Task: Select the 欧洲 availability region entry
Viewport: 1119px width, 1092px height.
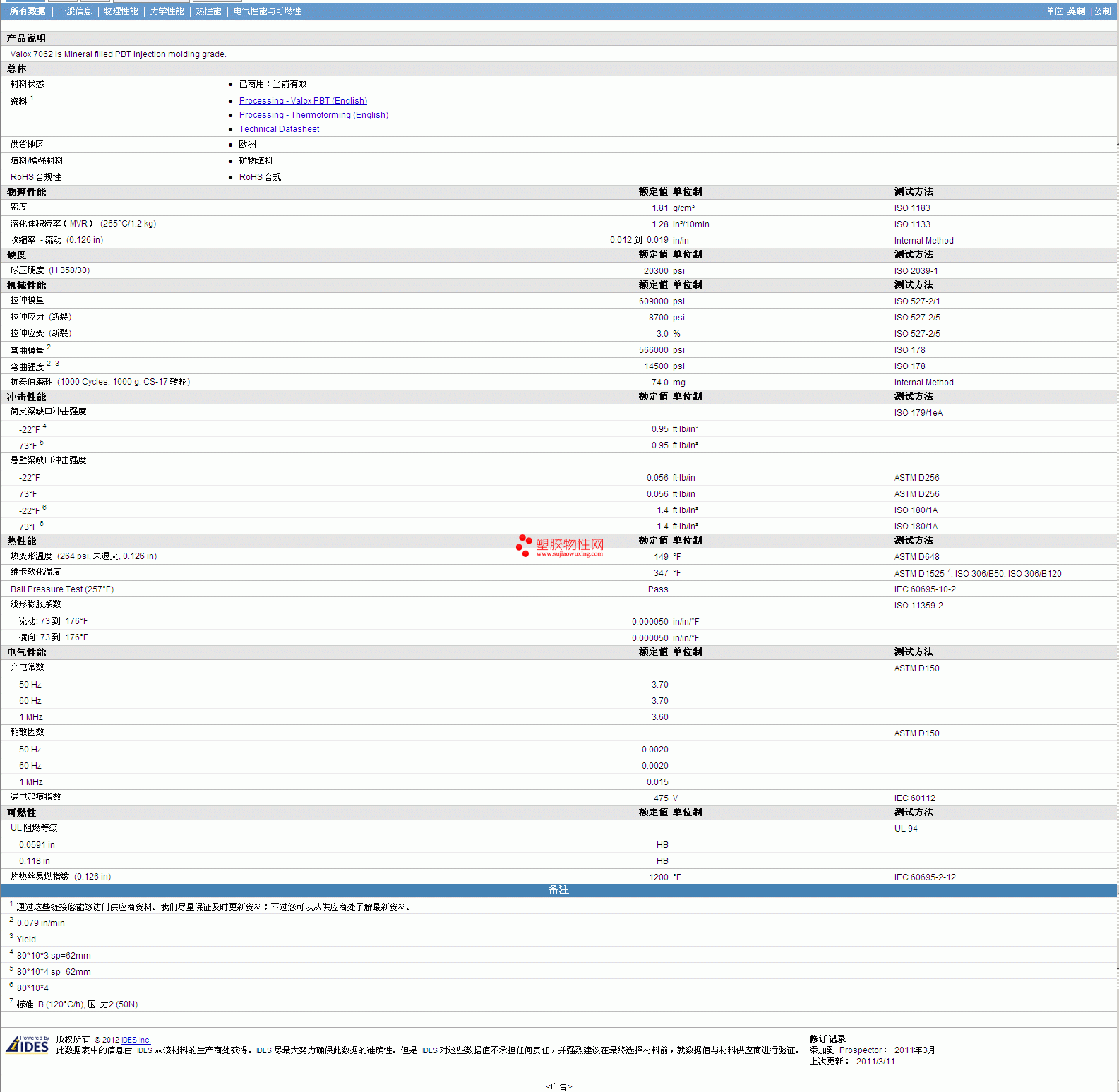Action: tap(247, 145)
